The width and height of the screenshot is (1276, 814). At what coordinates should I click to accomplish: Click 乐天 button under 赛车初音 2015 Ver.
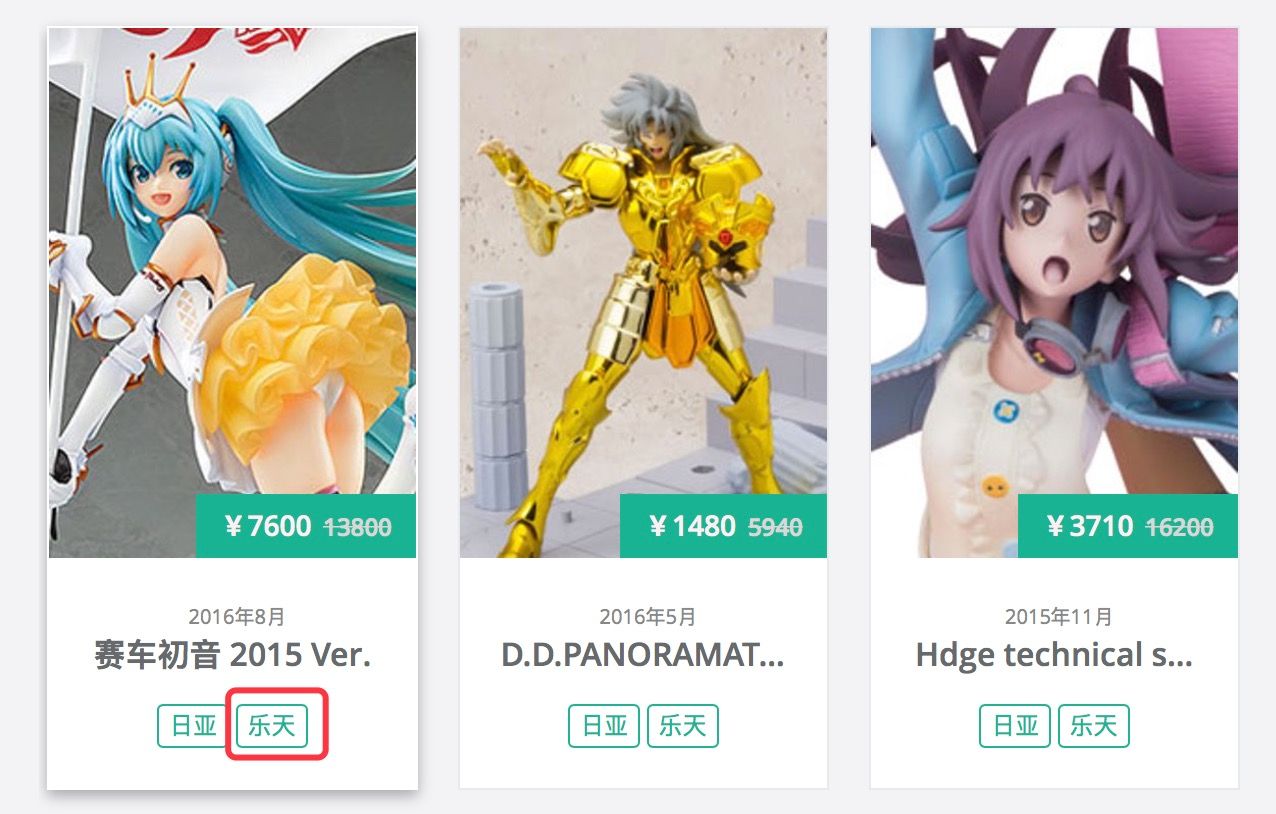point(271,726)
